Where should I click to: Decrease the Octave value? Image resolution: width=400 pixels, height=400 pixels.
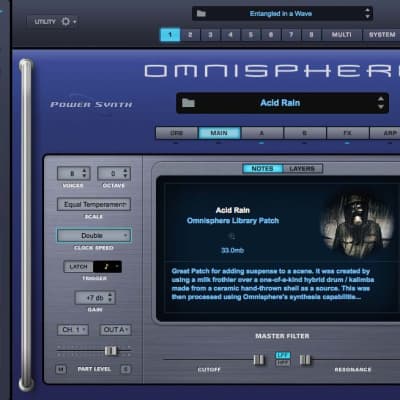point(125,176)
